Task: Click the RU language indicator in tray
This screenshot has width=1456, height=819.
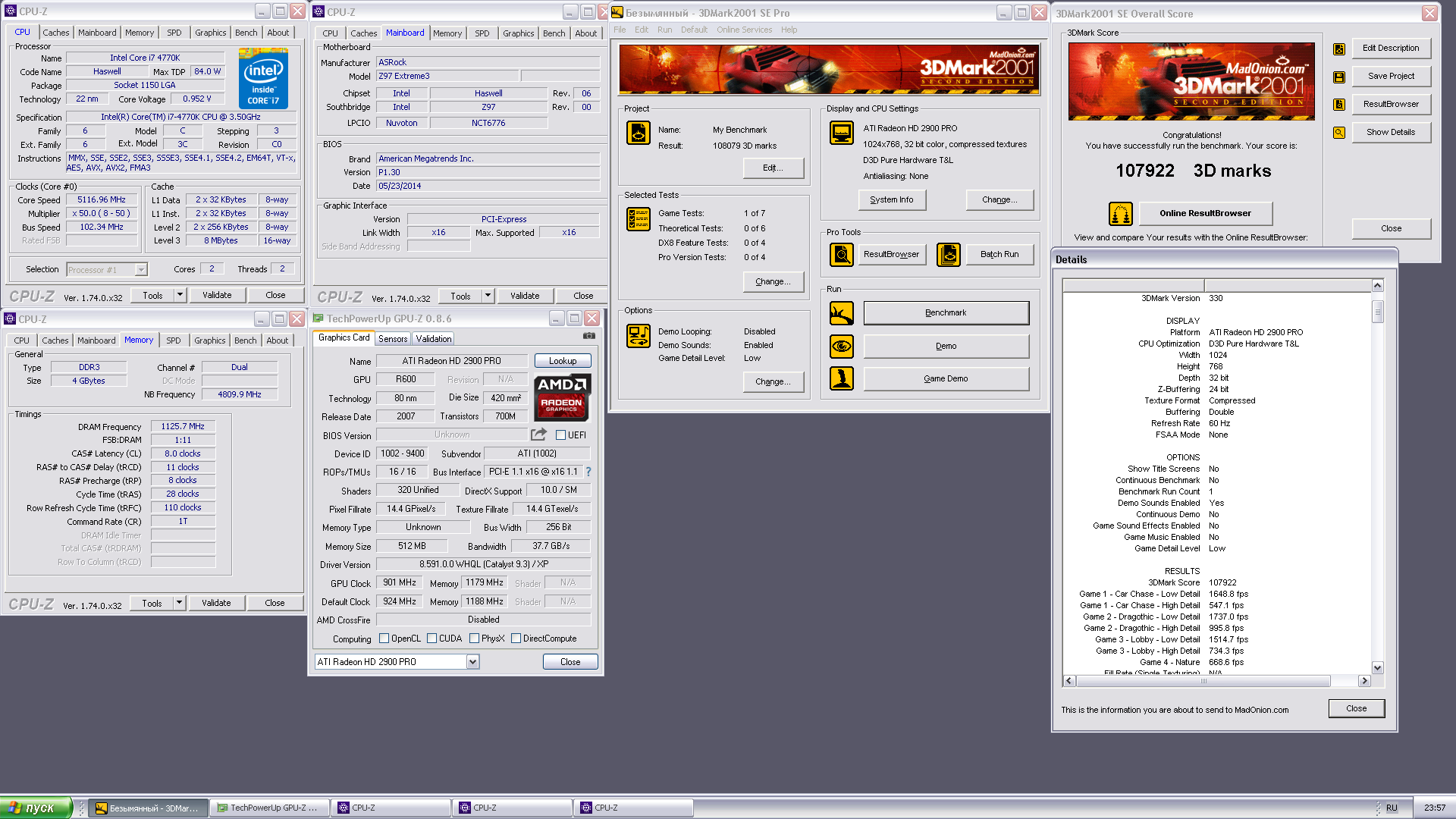Action: click(x=1392, y=808)
